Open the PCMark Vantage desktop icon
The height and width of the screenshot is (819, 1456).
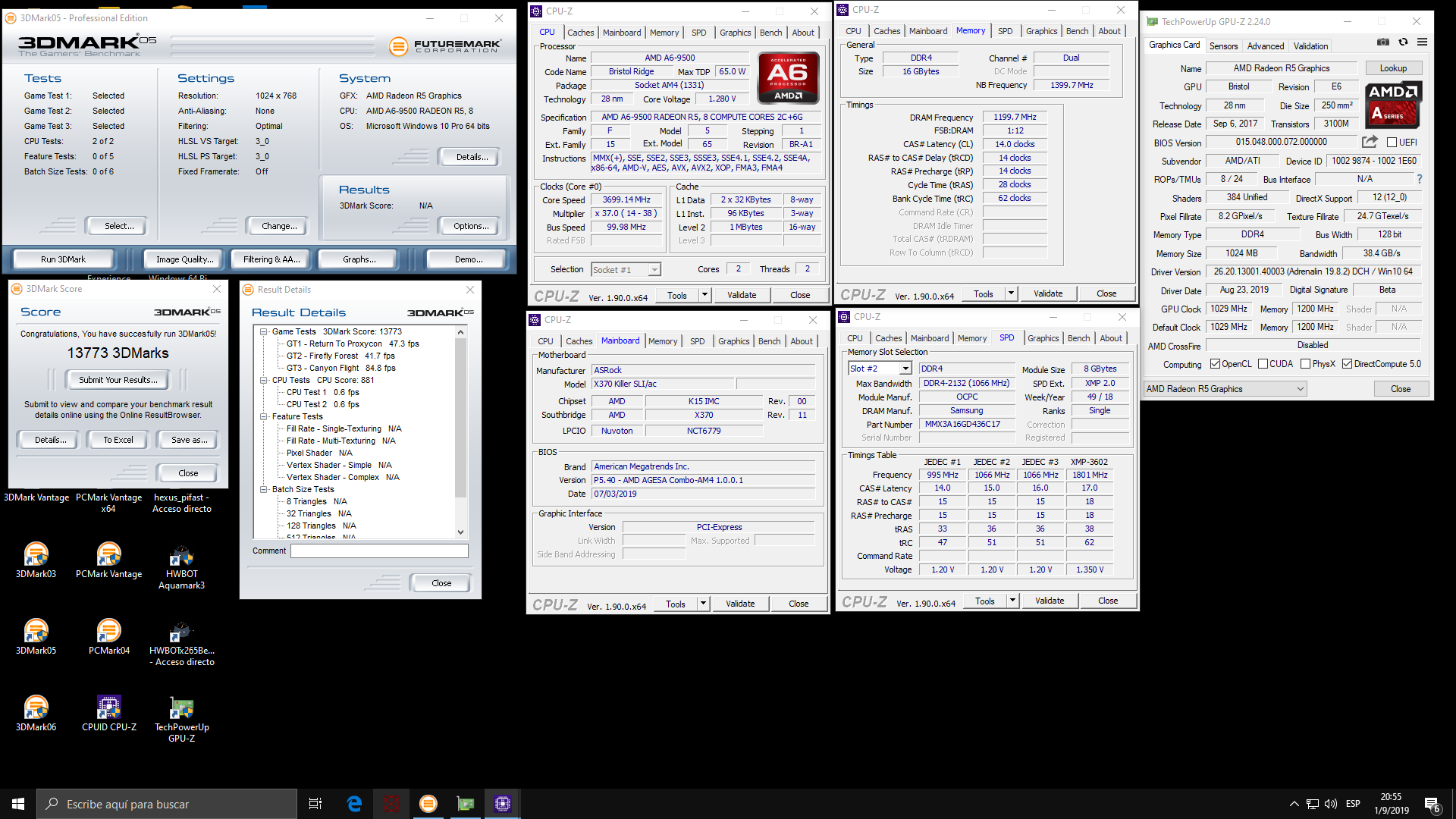click(108, 560)
